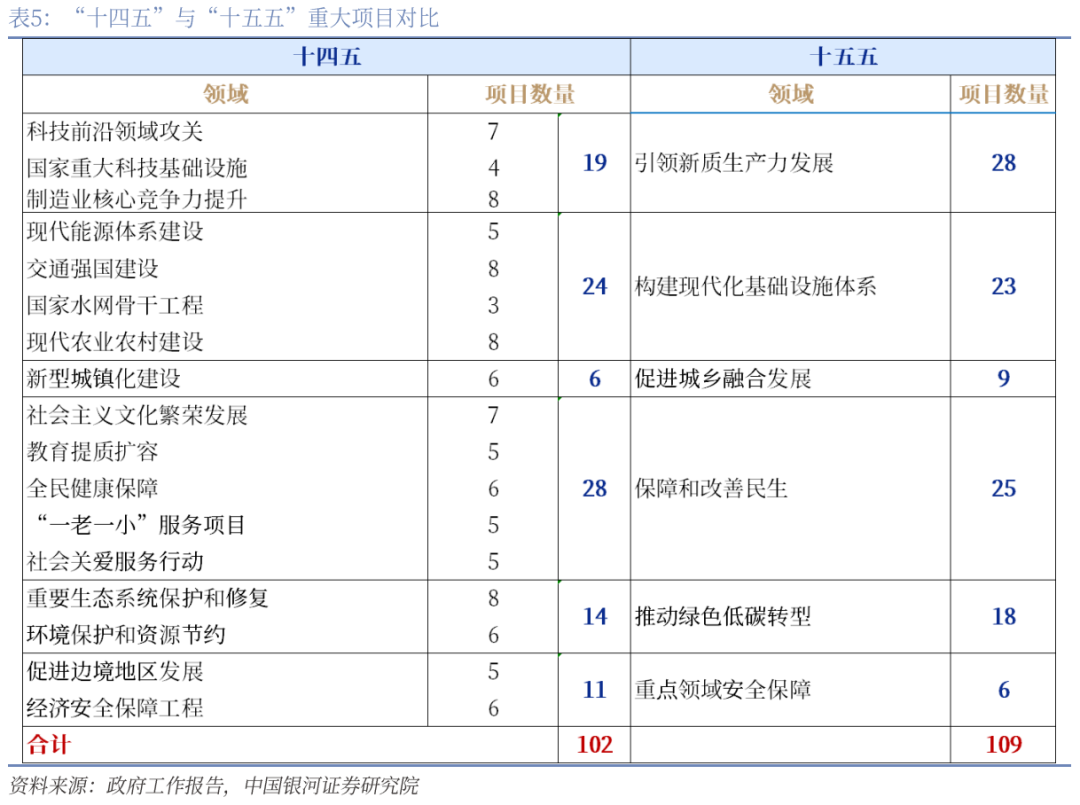
Task: Click the "国家水网骨干工程" cell
Action: tap(115, 305)
